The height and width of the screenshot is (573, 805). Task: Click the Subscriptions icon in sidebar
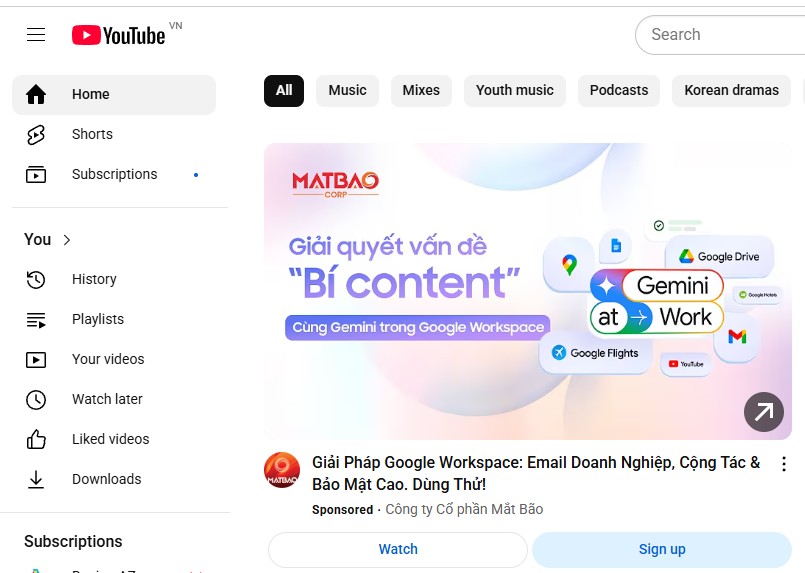[x=36, y=175]
